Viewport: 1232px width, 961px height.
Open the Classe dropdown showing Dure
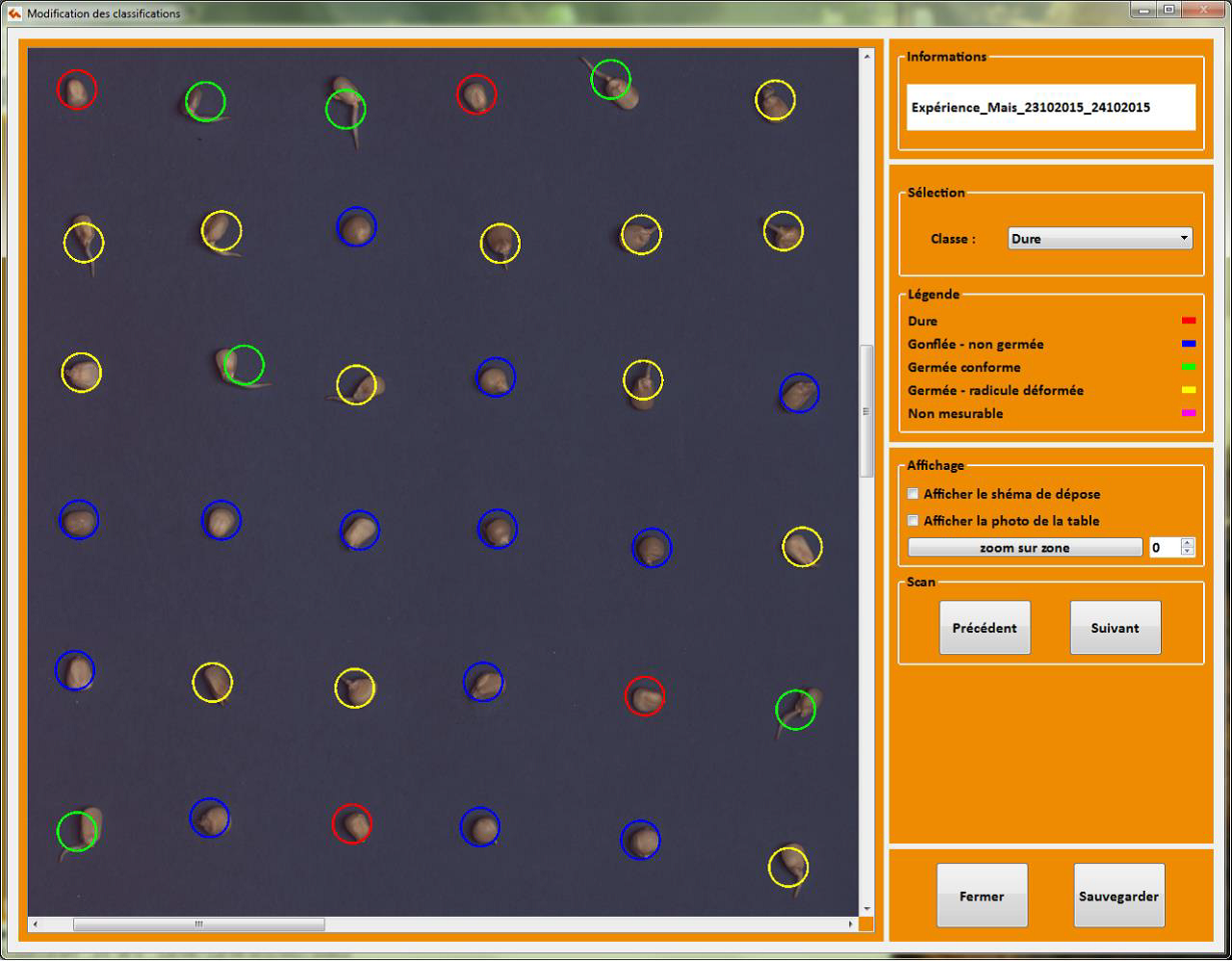click(1099, 239)
